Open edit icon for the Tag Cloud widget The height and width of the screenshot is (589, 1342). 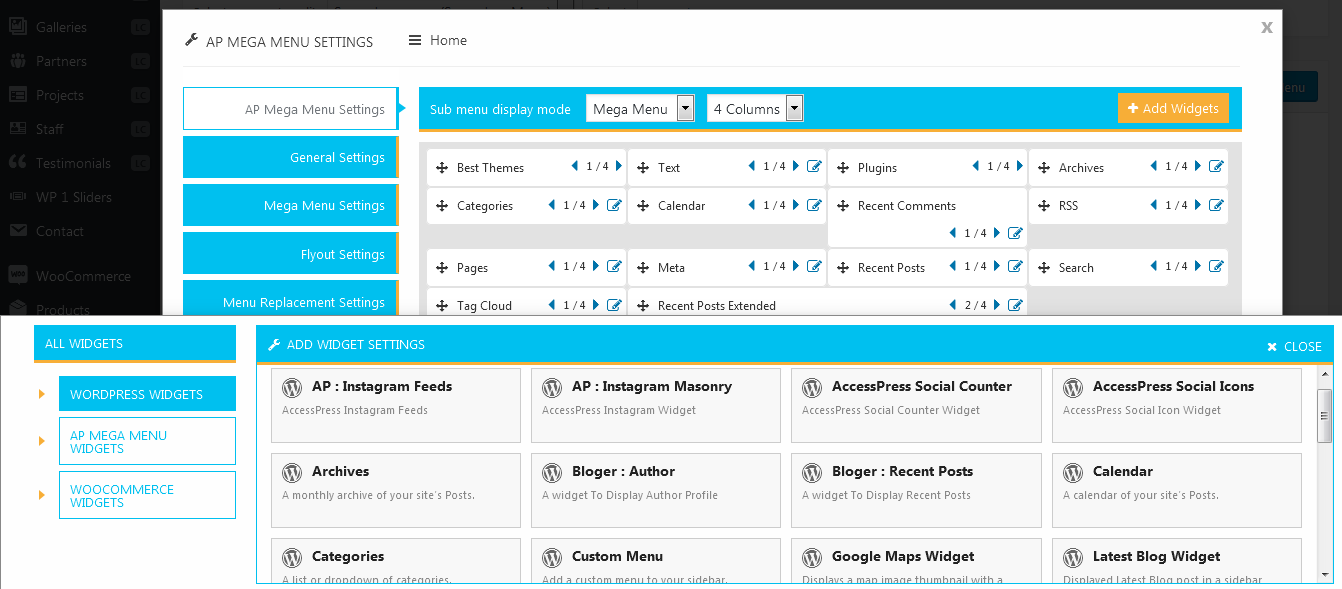(614, 305)
